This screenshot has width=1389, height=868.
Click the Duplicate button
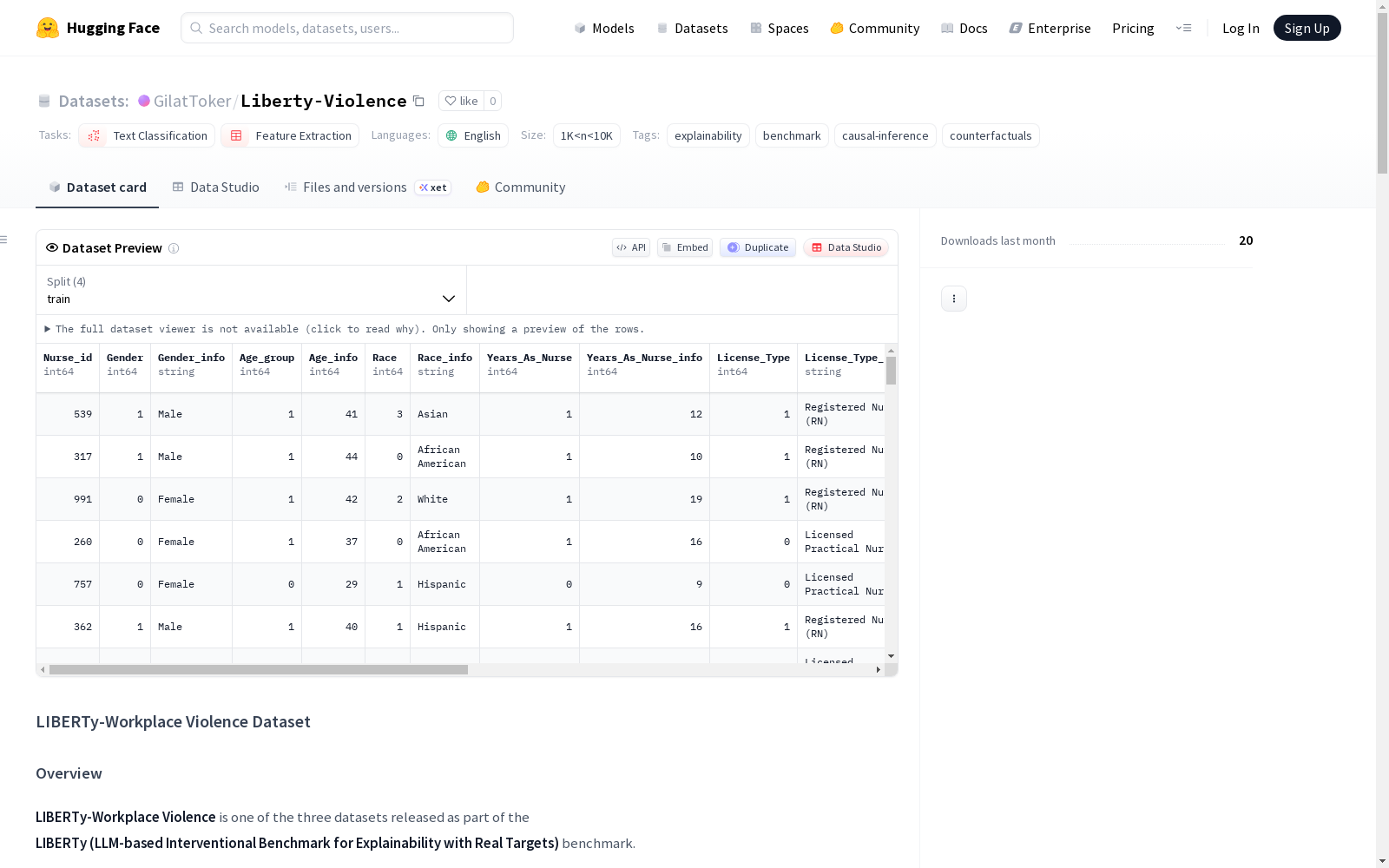[758, 247]
